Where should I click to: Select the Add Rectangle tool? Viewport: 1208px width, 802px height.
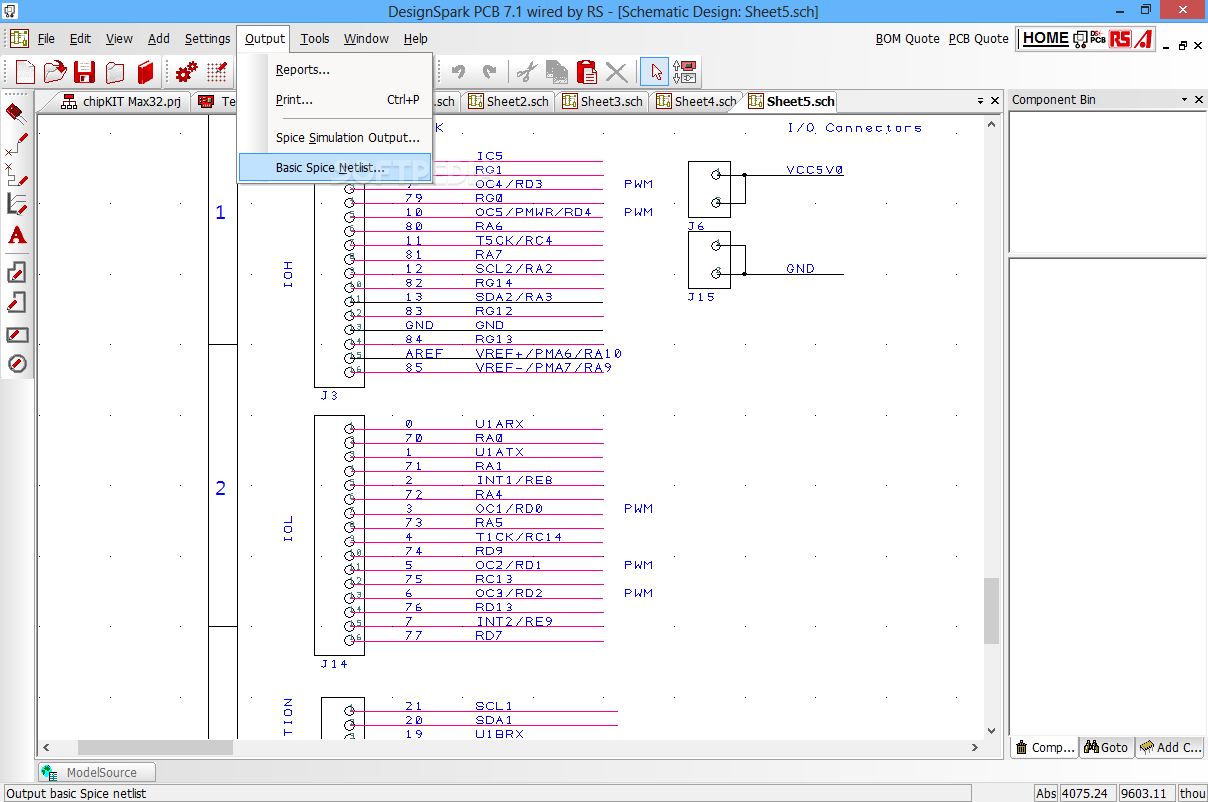[16, 334]
